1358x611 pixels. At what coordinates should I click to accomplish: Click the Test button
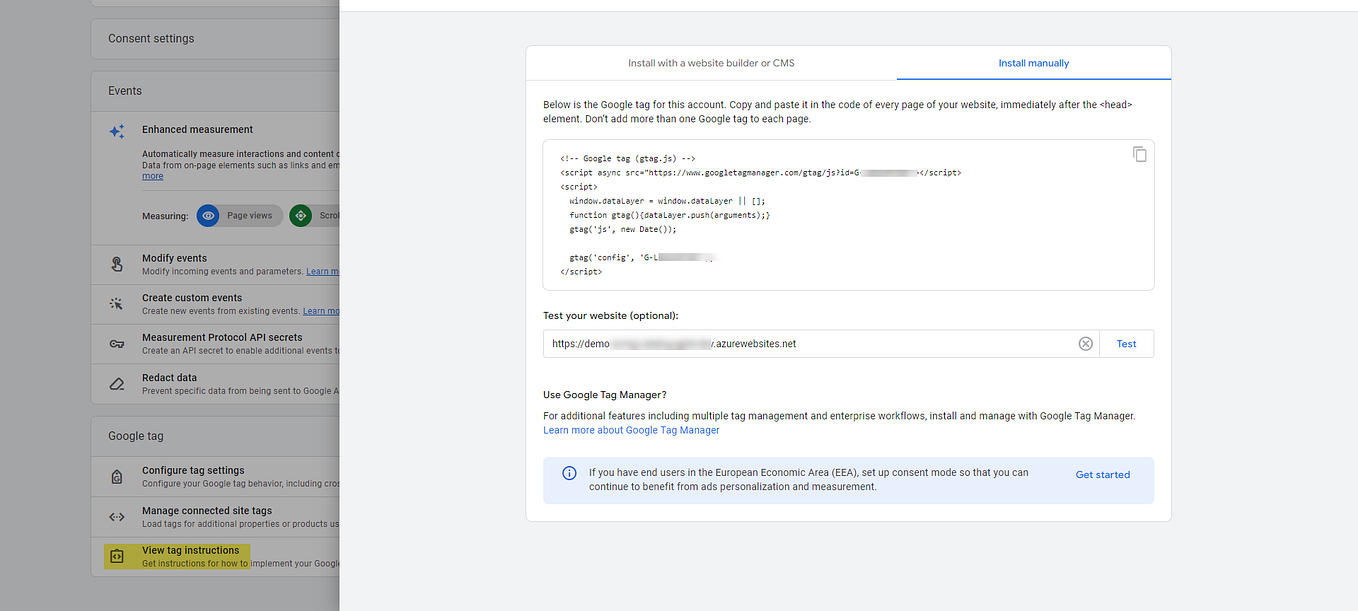pos(1126,343)
